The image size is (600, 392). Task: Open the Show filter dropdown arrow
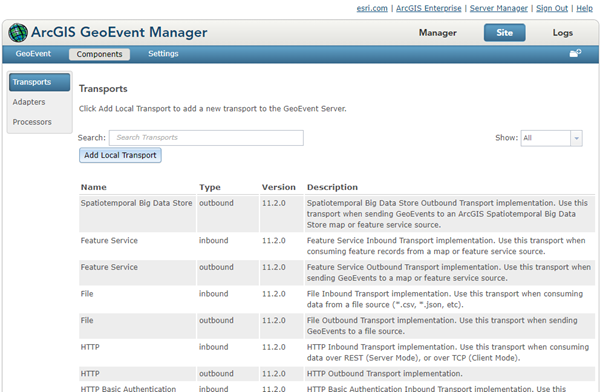[x=576, y=138]
